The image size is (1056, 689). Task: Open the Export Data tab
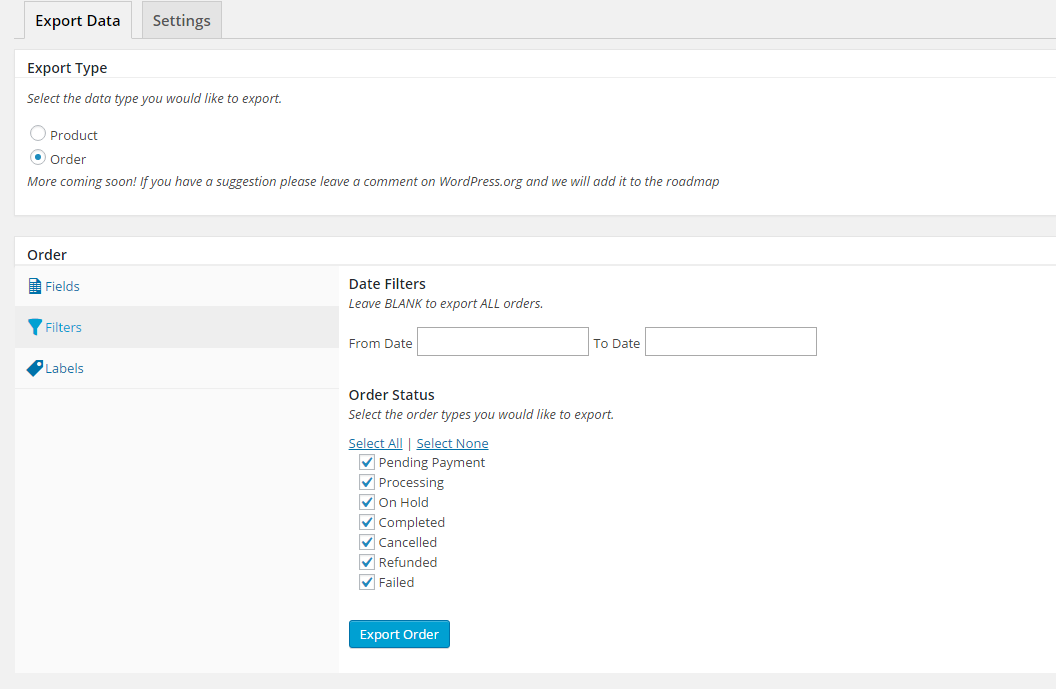(77, 20)
